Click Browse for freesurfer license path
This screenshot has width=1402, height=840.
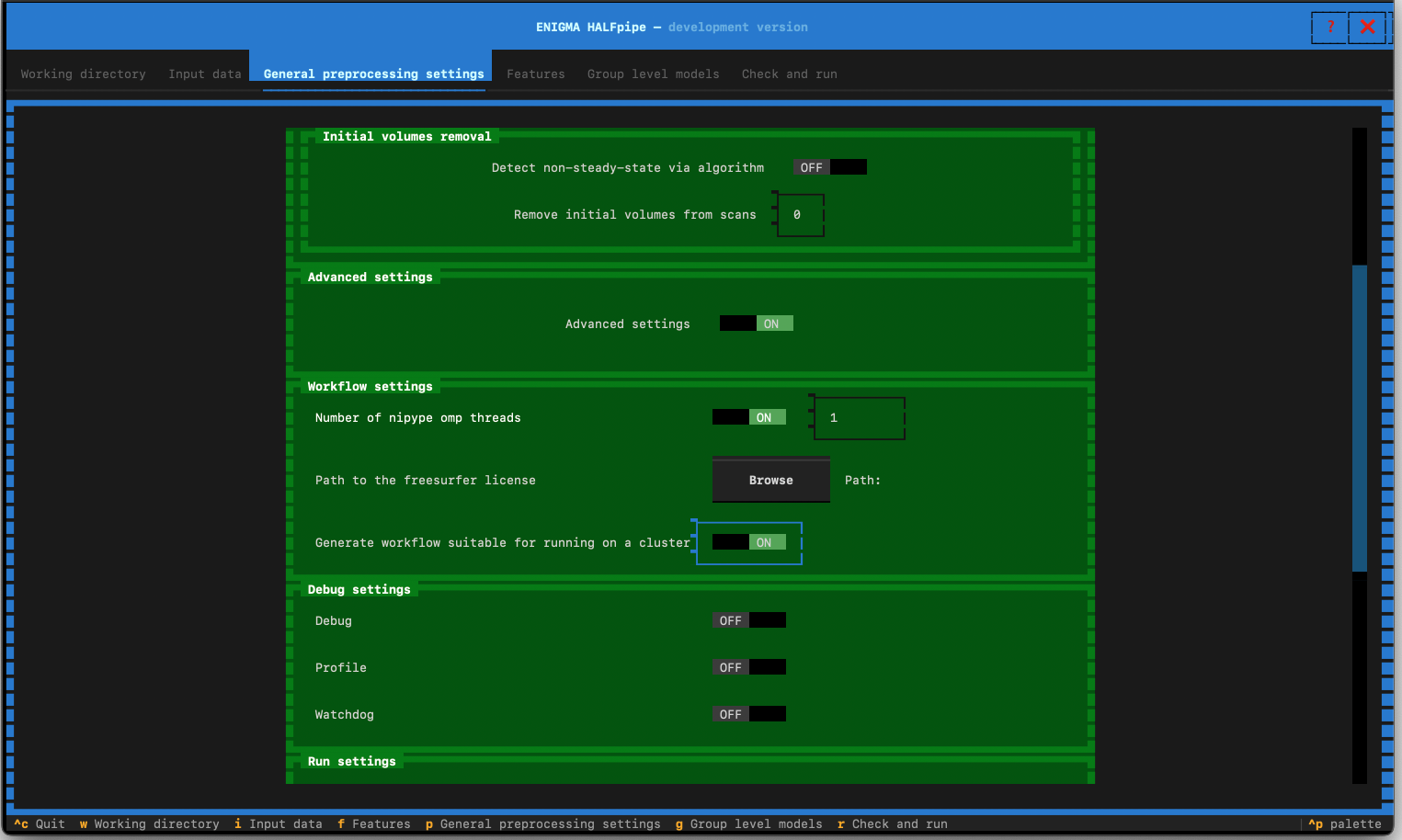pos(771,480)
